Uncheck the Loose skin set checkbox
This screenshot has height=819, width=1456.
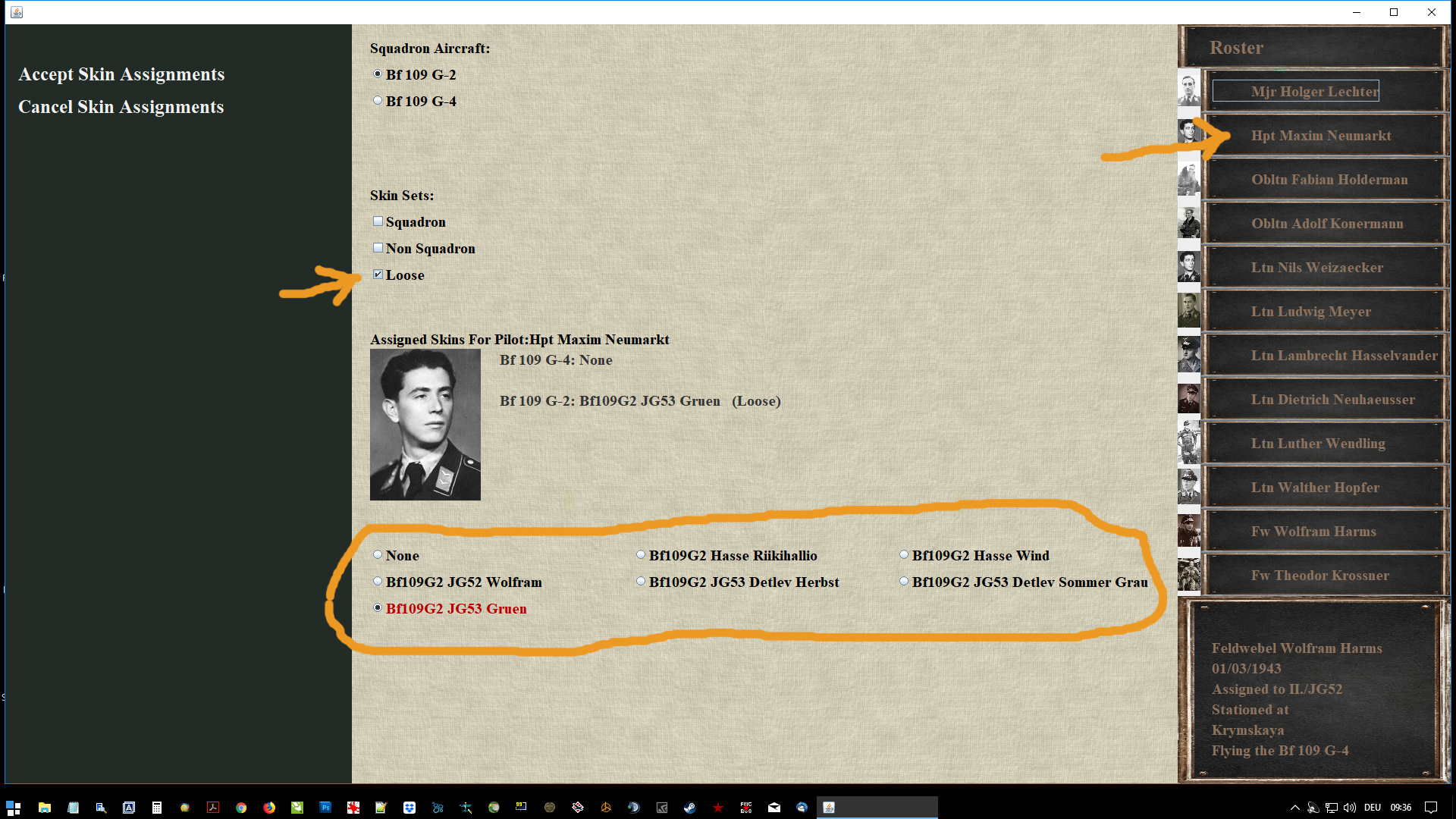click(378, 275)
